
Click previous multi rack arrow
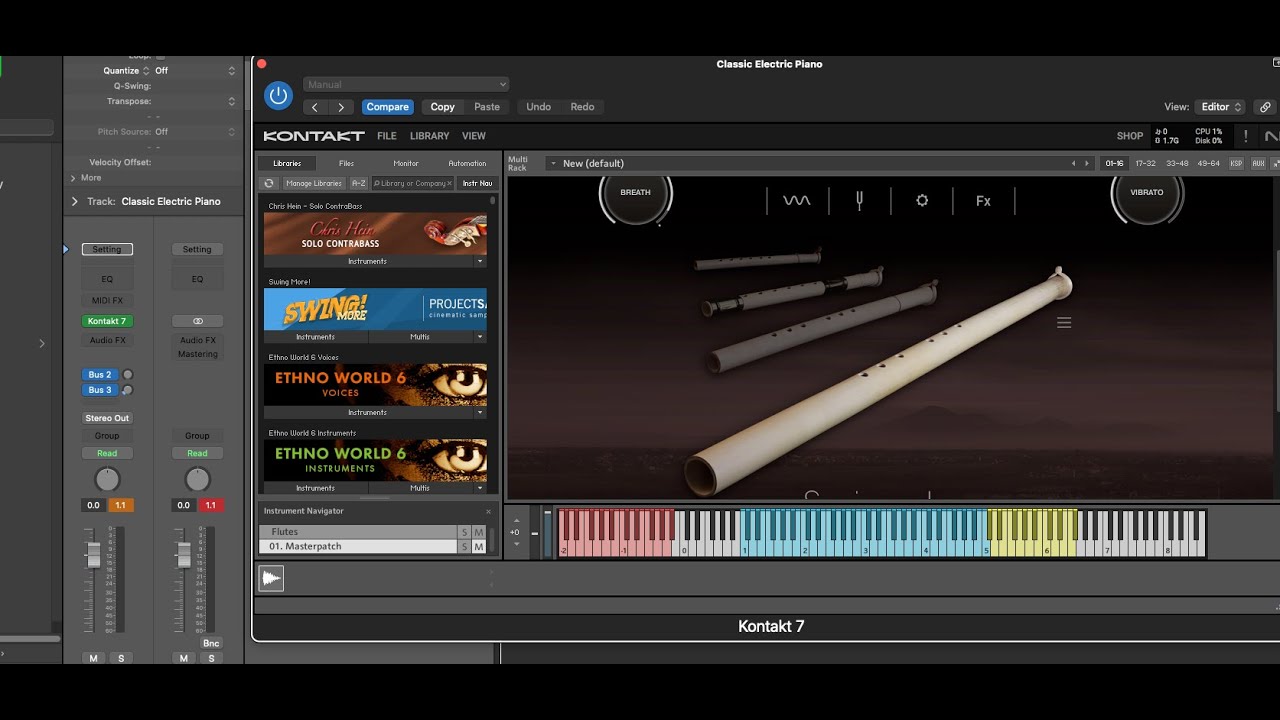[x=1074, y=163]
